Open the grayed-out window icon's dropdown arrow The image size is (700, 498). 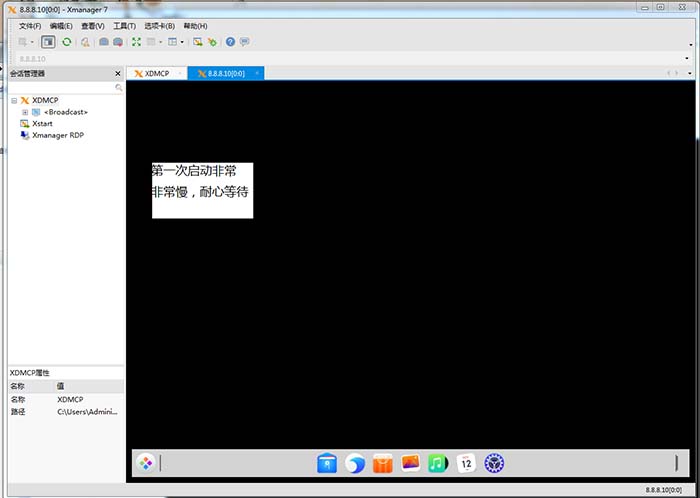[161, 42]
